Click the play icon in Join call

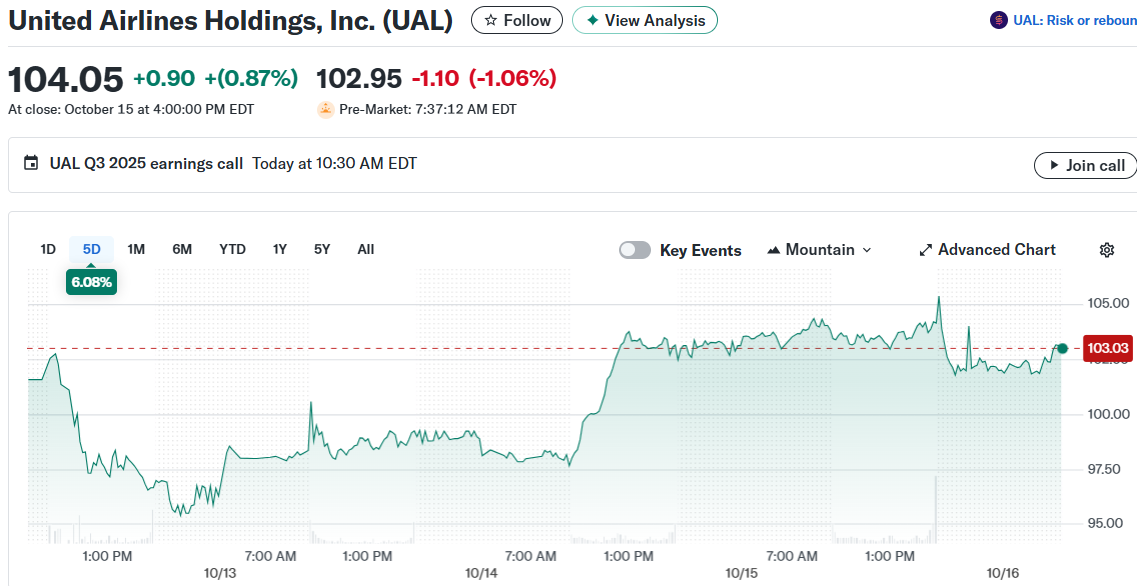[x=1053, y=165]
